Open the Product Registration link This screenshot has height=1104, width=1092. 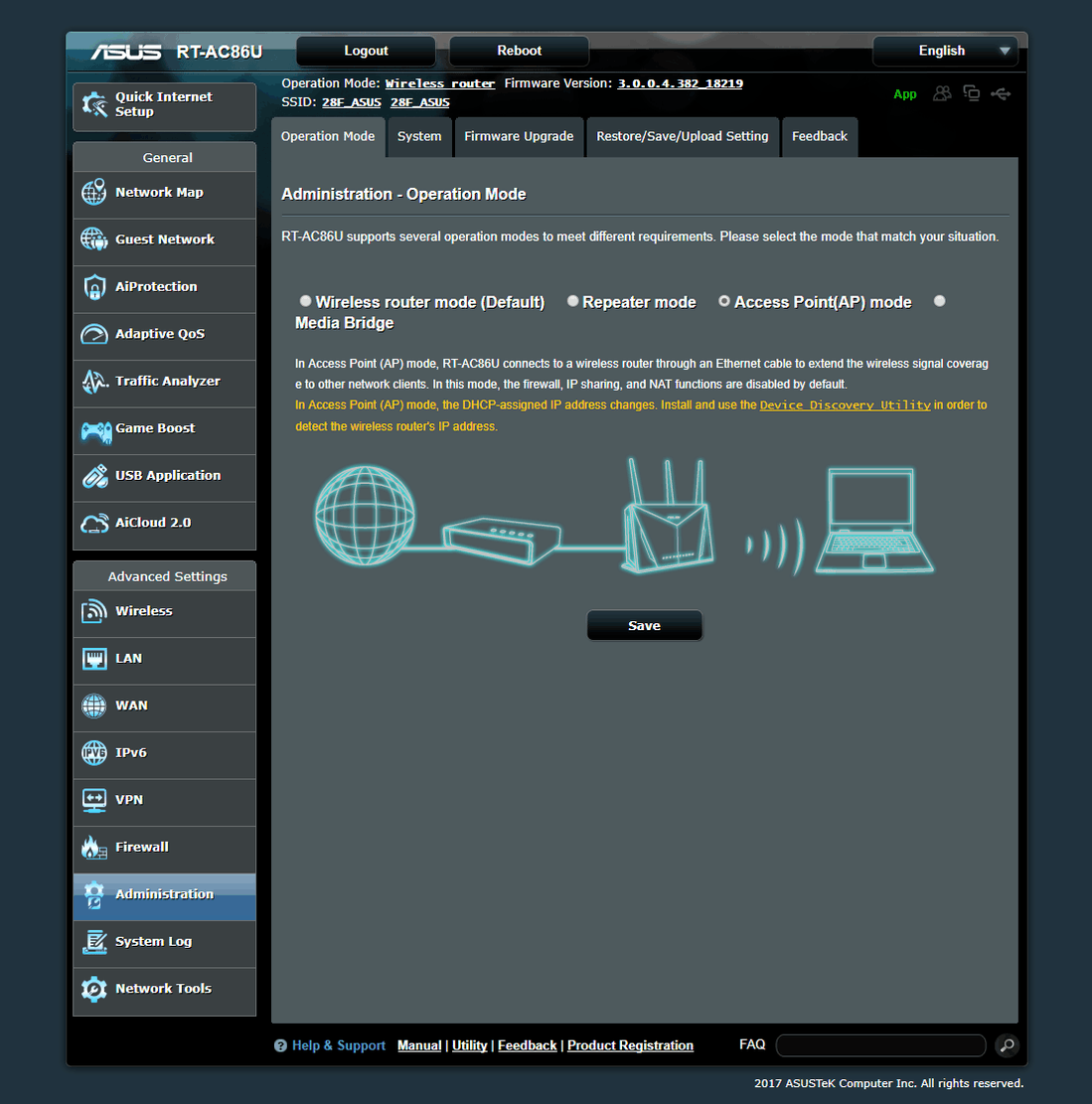click(630, 1045)
